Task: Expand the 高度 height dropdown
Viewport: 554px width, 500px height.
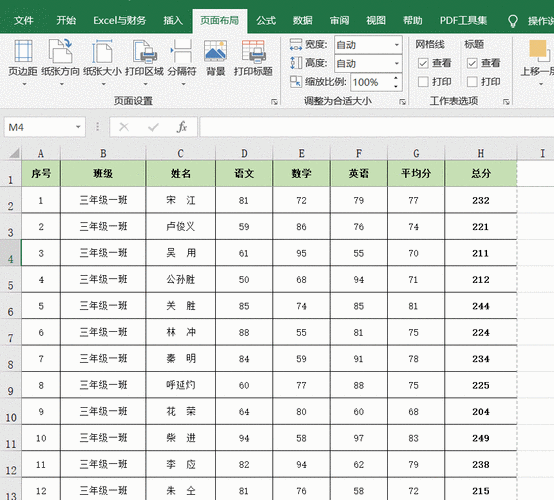Action: pos(397,64)
